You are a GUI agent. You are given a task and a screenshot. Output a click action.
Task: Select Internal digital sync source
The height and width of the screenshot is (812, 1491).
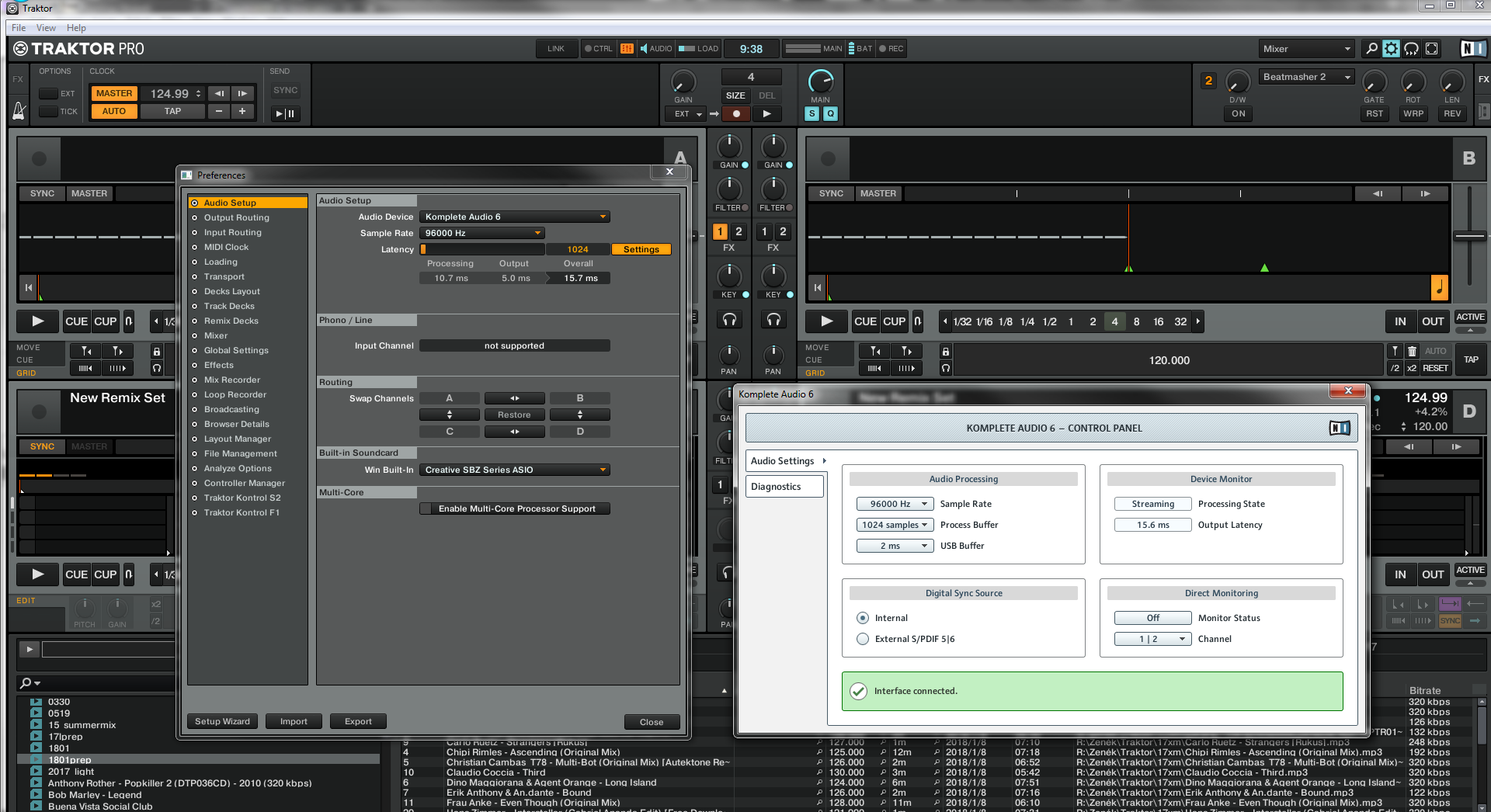863,618
